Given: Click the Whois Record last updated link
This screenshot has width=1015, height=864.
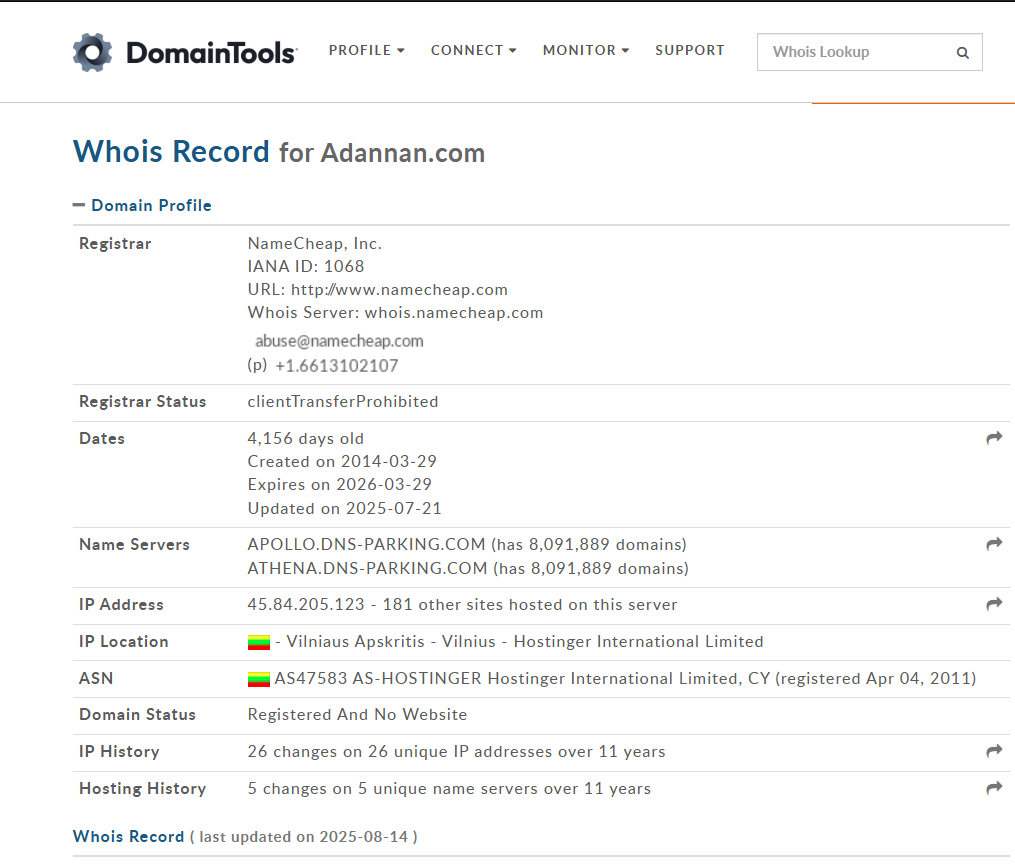Looking at the screenshot, I should click(x=128, y=836).
